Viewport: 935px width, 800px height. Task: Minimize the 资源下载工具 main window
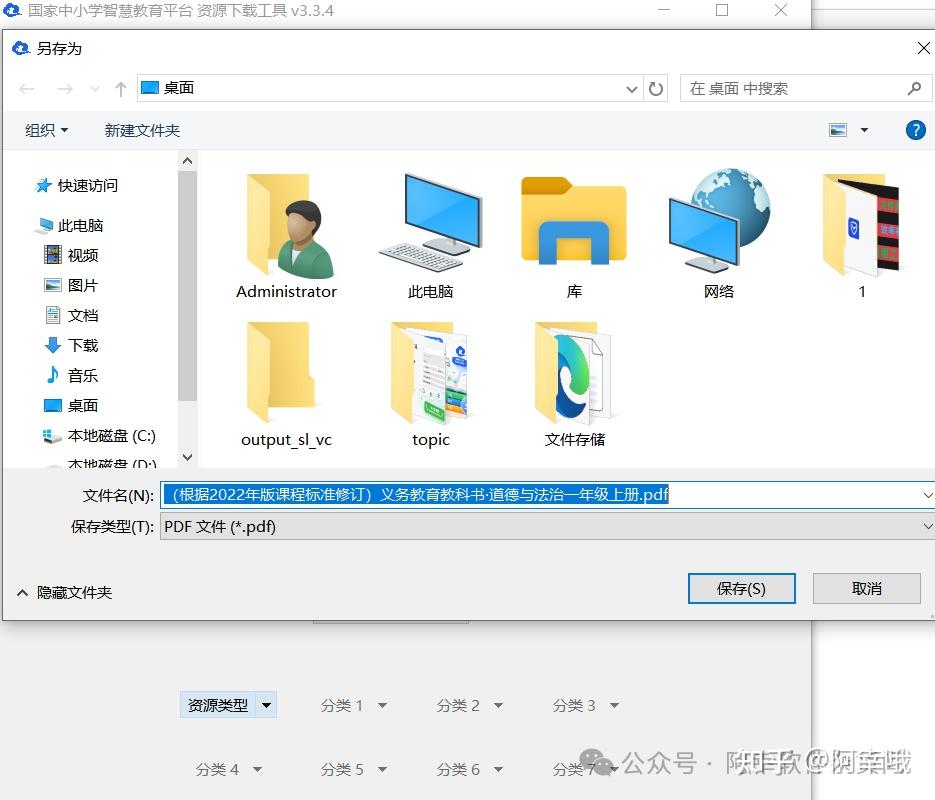coord(664,10)
